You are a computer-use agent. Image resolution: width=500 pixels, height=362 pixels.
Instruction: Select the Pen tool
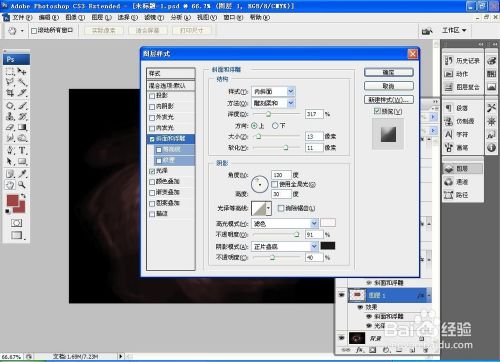click(x=10, y=150)
